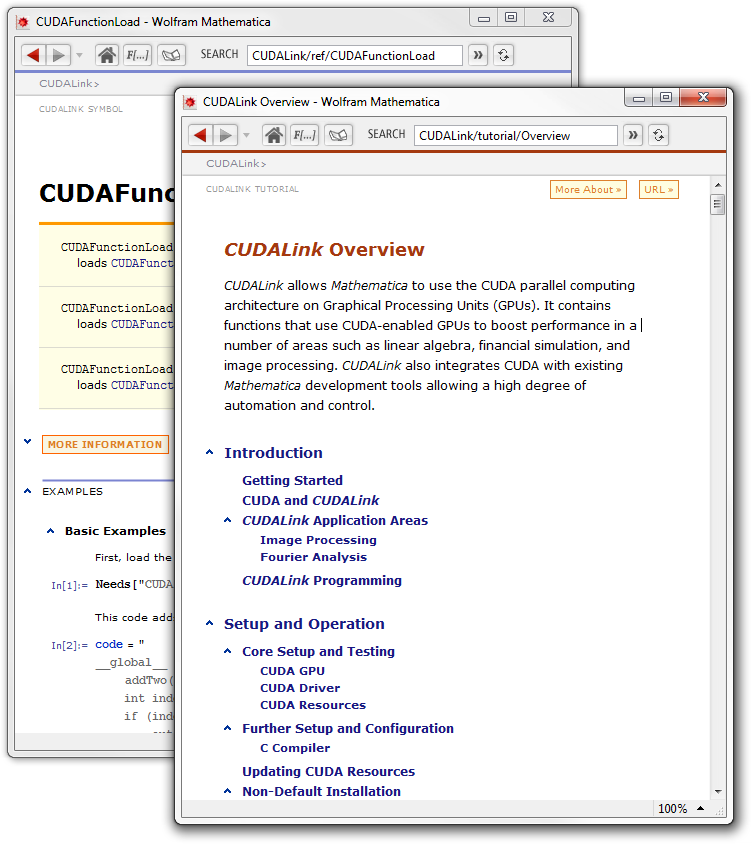Click search go button in Overview window
The height and width of the screenshot is (844, 752).
[632, 135]
